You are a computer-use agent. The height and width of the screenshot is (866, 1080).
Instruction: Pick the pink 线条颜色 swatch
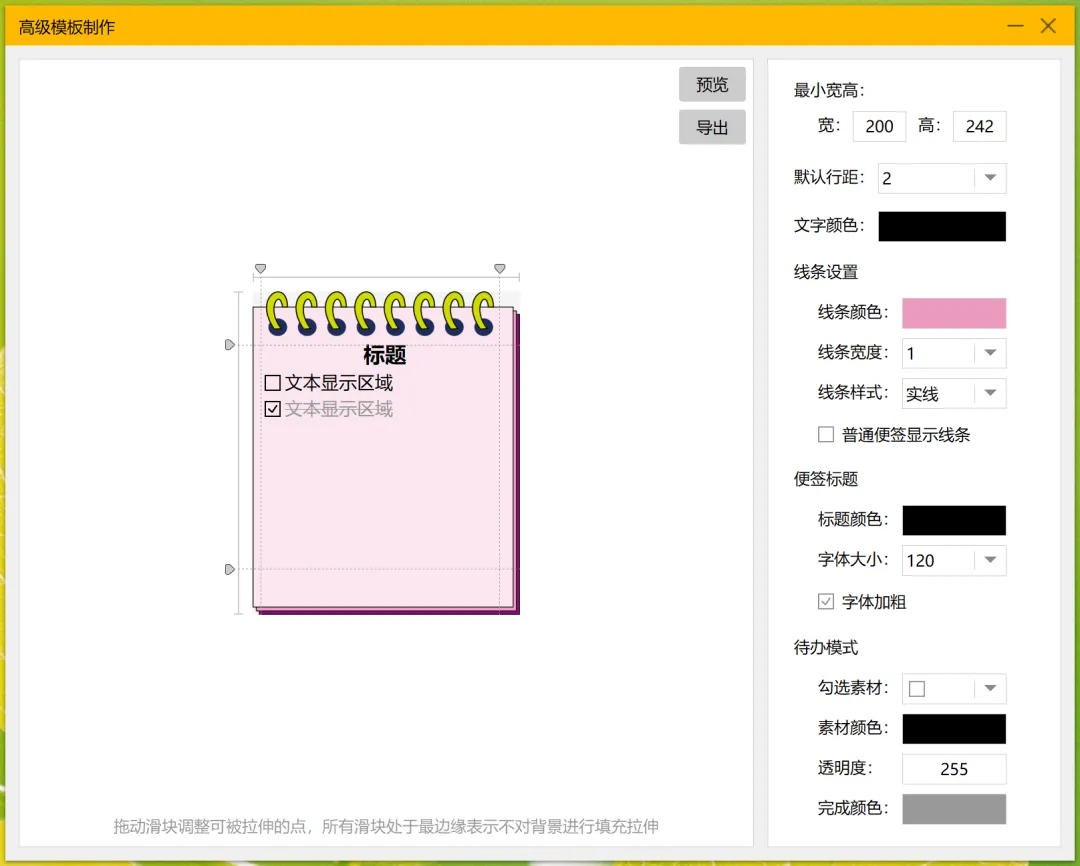(x=954, y=313)
